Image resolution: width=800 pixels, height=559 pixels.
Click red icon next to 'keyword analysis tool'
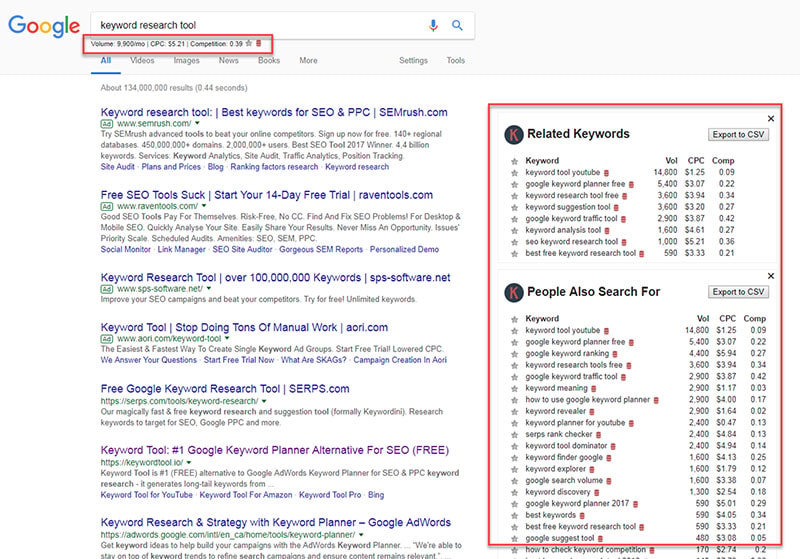[607, 231]
